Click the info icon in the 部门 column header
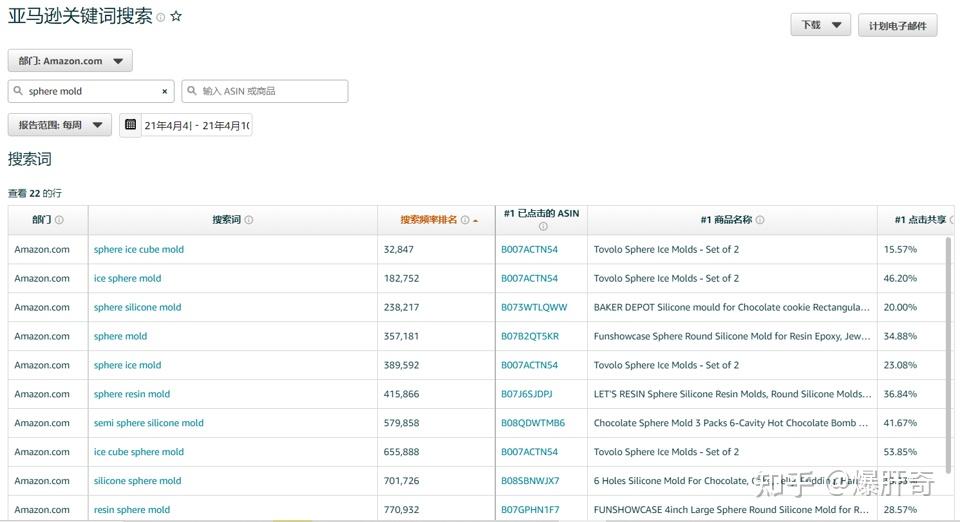 point(59,220)
